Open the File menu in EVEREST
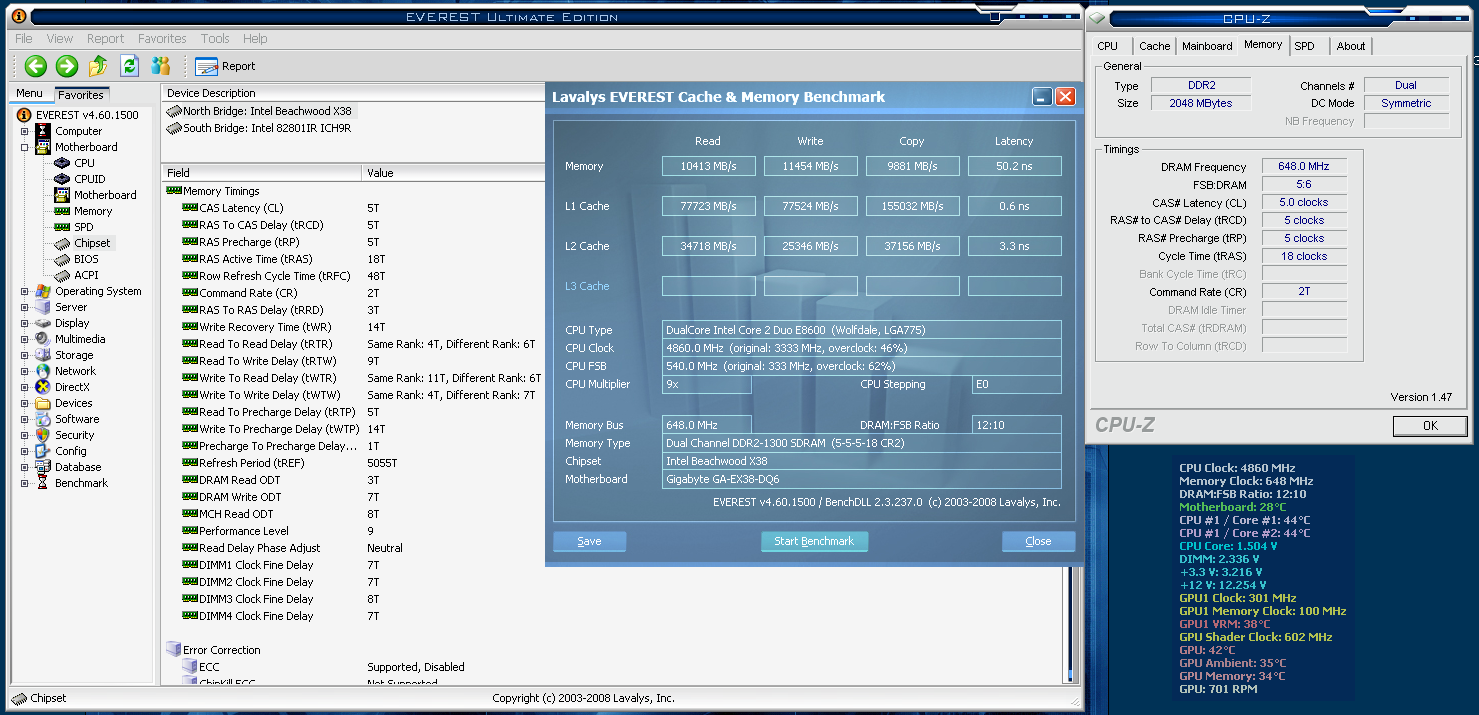1479x715 pixels. click(x=24, y=39)
